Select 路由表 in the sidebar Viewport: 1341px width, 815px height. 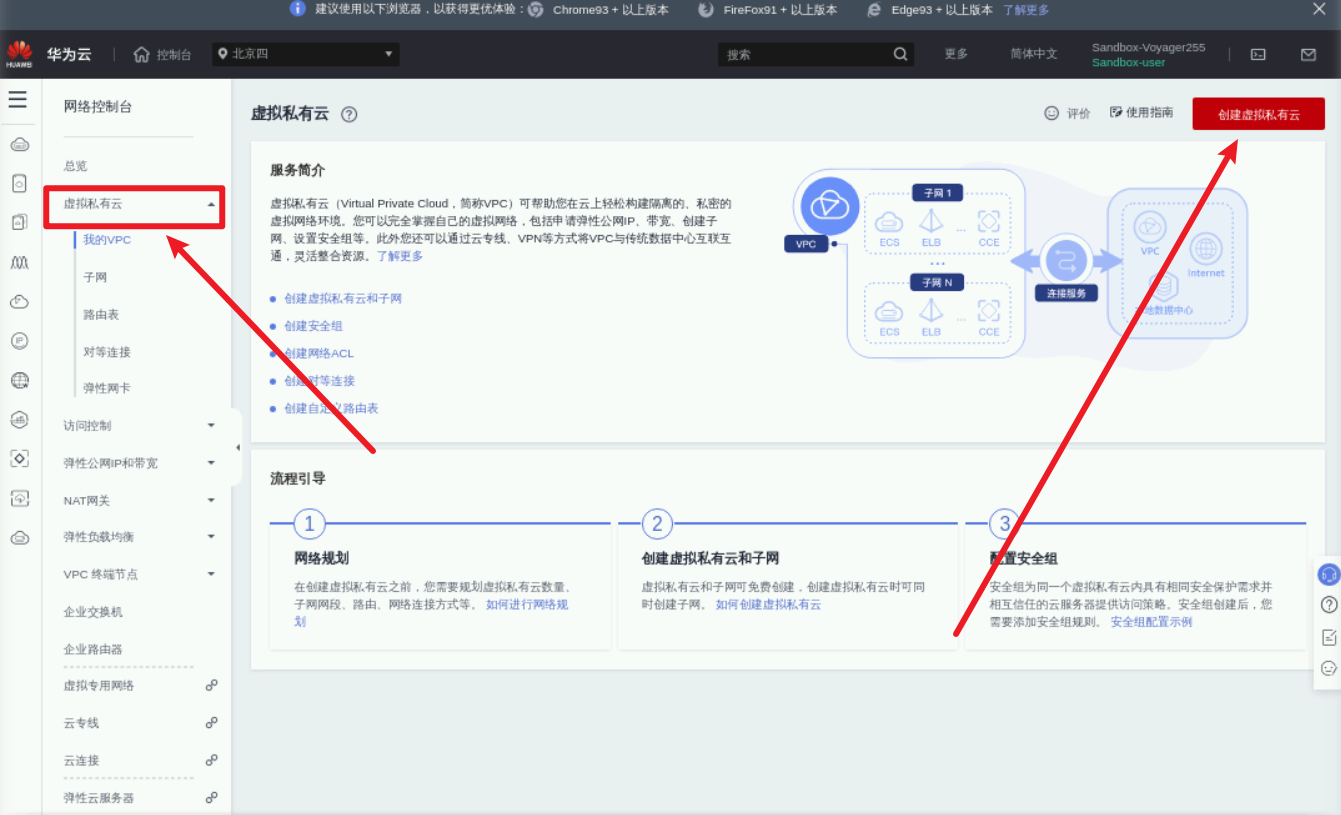point(101,314)
